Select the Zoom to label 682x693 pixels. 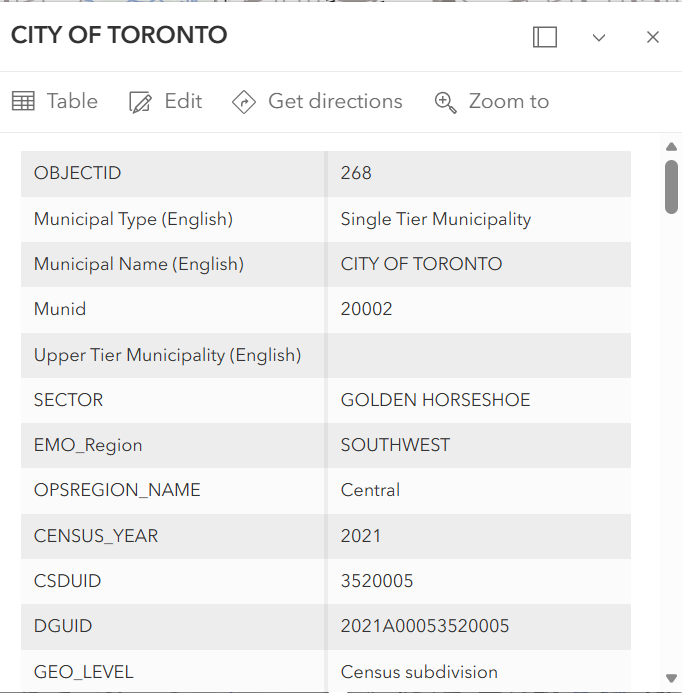coord(509,101)
